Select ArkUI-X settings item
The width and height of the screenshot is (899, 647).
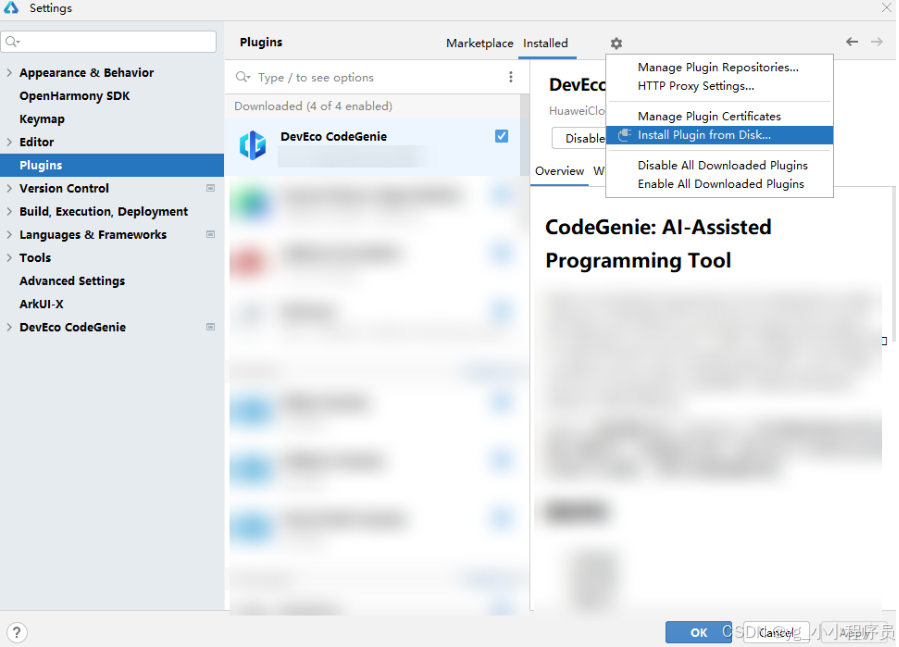tap(41, 304)
